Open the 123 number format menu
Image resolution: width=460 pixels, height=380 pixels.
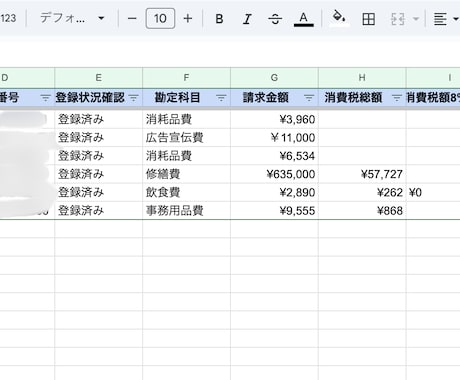[8, 18]
